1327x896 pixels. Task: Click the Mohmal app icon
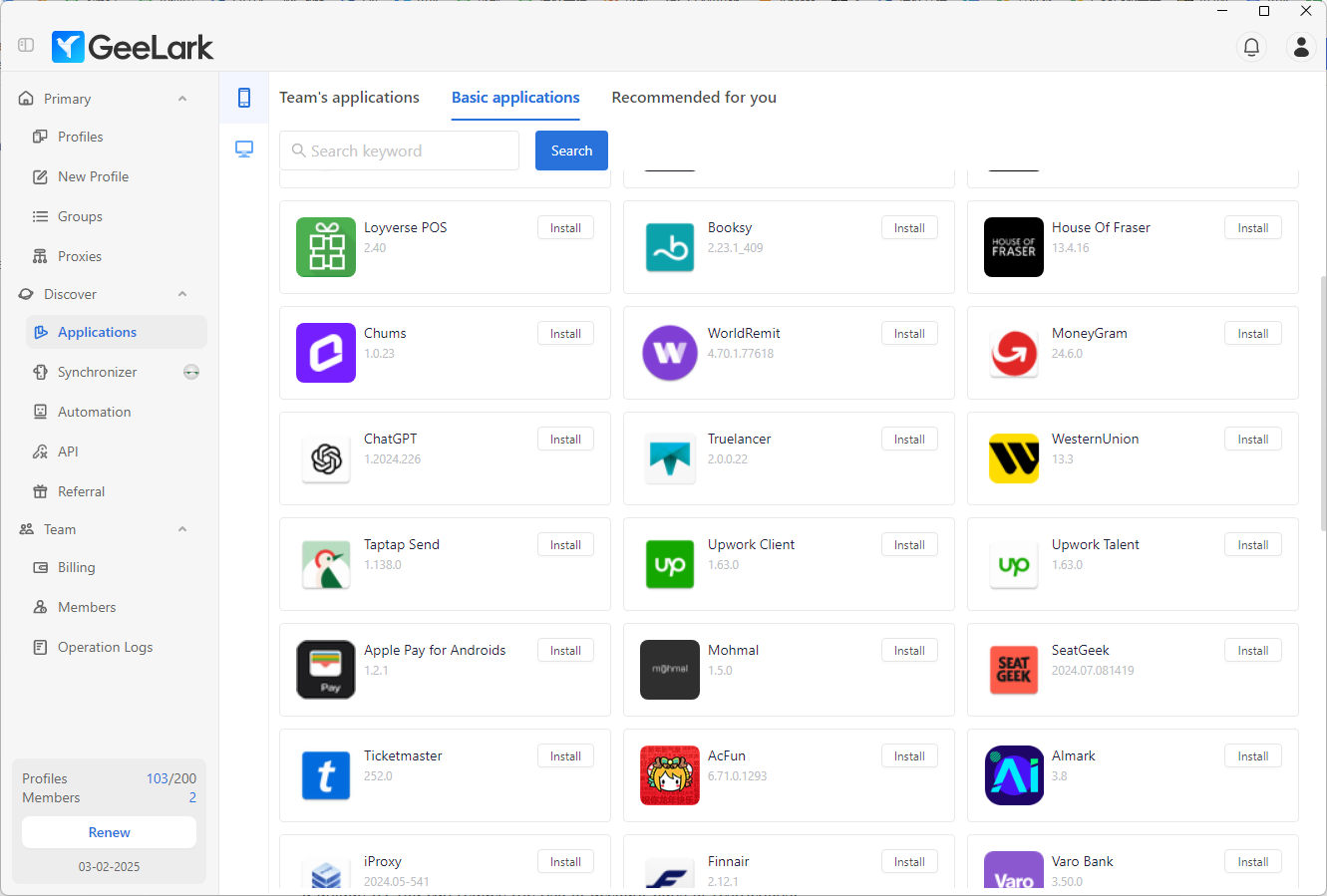coord(670,670)
